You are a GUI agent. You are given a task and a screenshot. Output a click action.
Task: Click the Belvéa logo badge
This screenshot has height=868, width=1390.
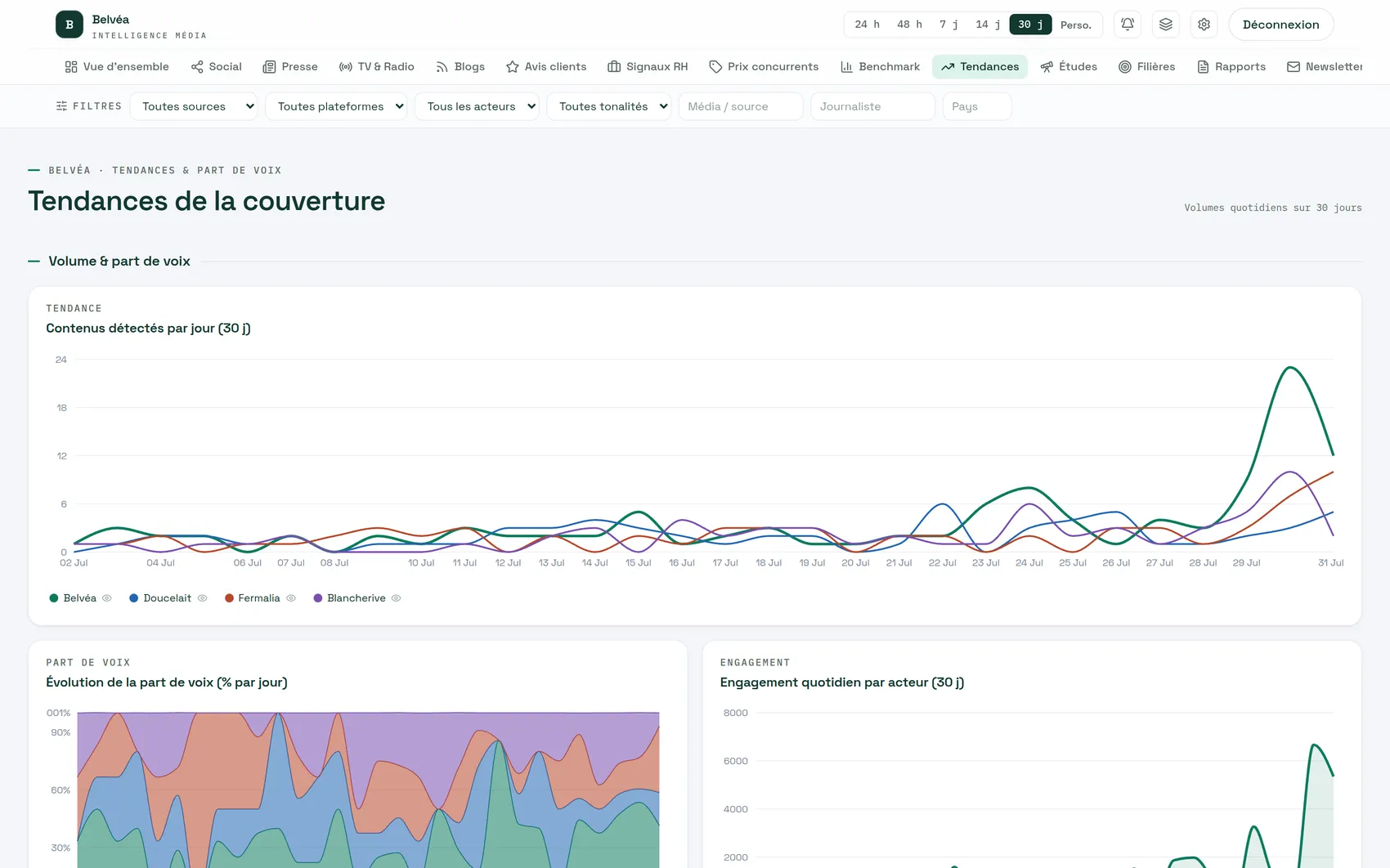tap(69, 25)
